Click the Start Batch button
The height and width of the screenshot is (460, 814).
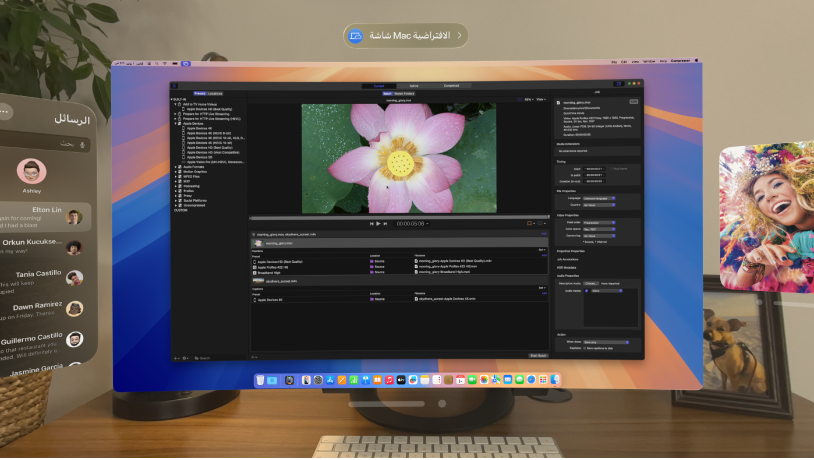[538, 355]
